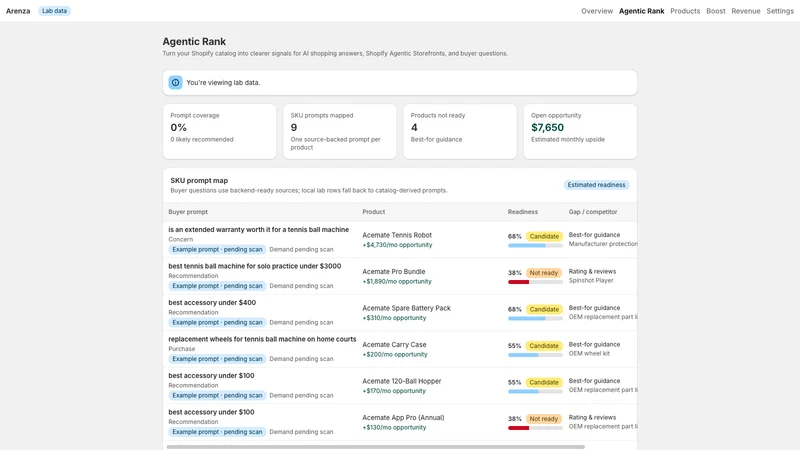Click Not ready badge for App Pro (Annual)
The width and height of the screenshot is (800, 450).
pyautogui.click(x=544, y=419)
